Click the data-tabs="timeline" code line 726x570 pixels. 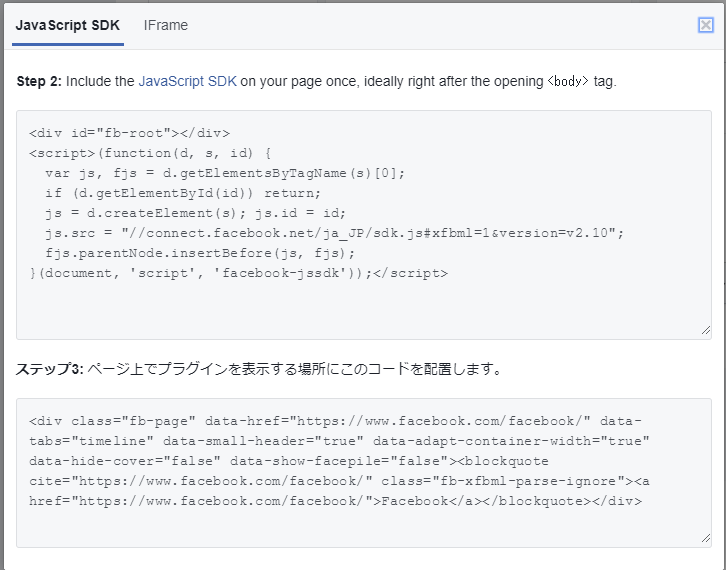click(340, 441)
